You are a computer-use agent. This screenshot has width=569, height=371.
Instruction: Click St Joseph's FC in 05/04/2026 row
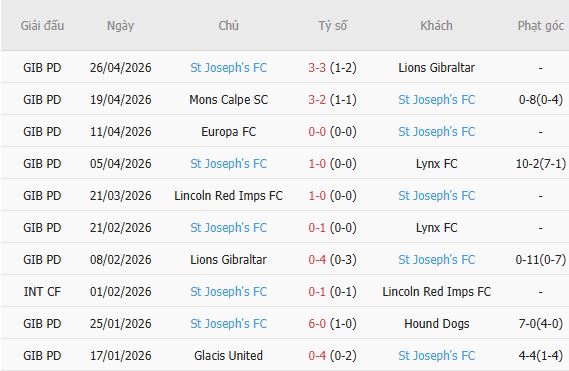(229, 163)
